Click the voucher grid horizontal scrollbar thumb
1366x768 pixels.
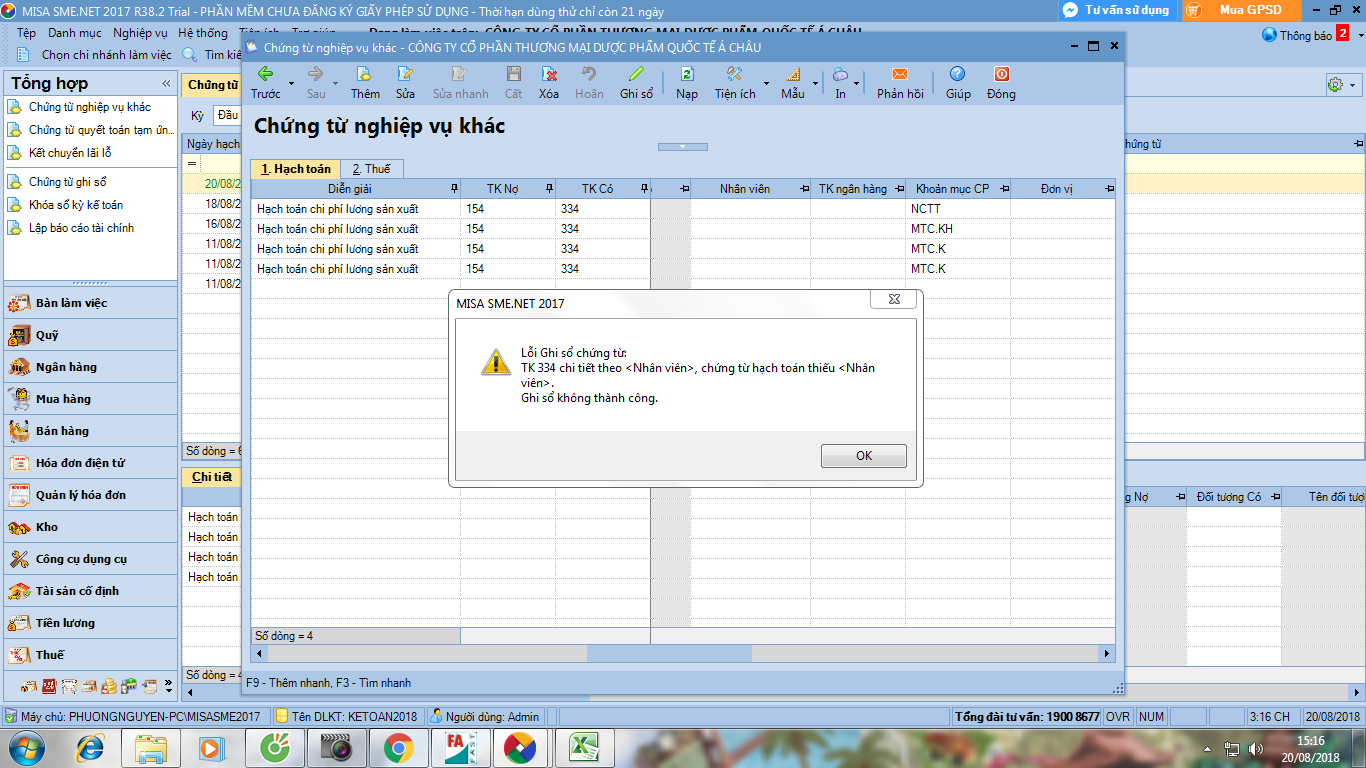point(669,653)
